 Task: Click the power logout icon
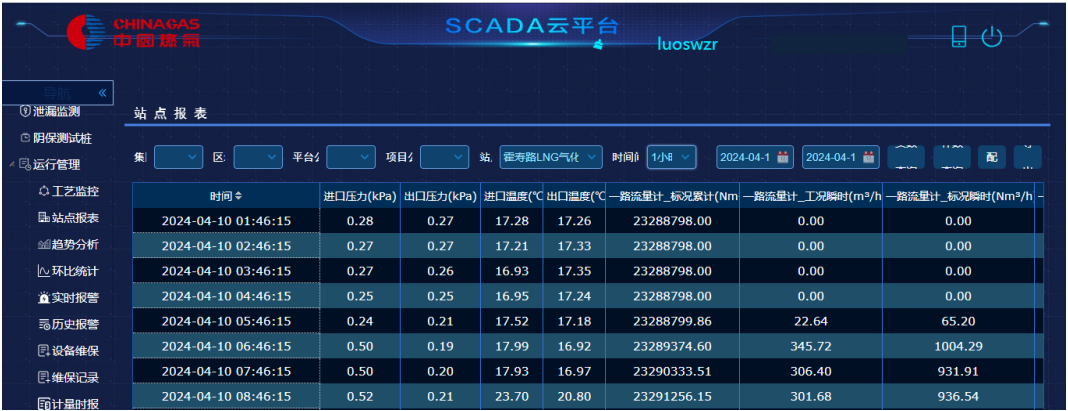(991, 37)
